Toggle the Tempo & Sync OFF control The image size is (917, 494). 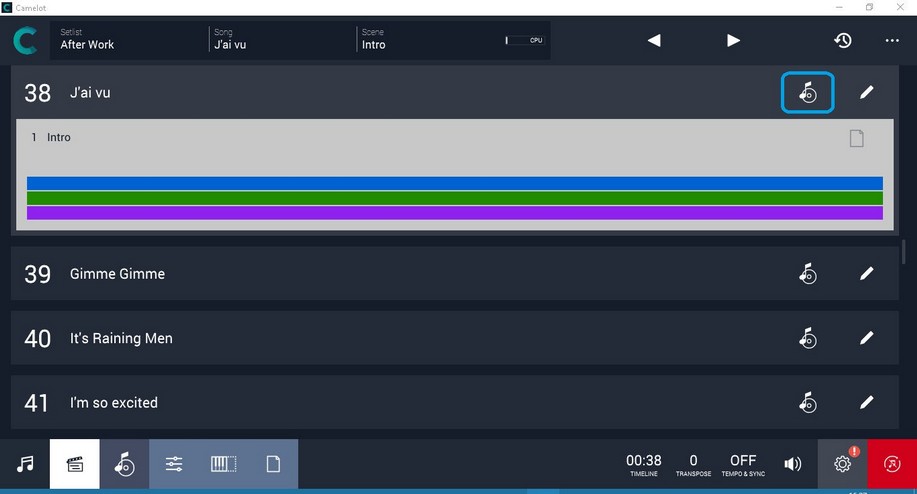point(743,464)
